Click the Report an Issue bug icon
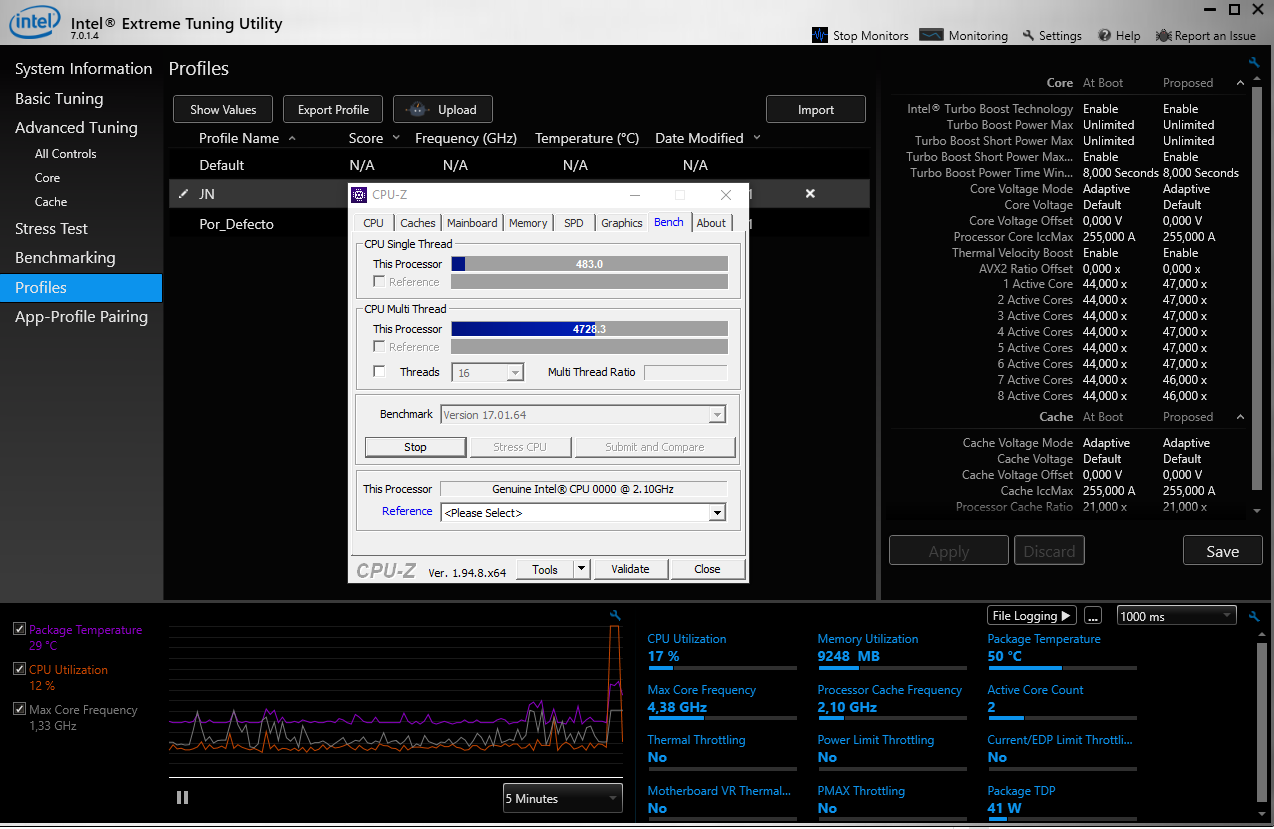1274x829 pixels. [1163, 36]
